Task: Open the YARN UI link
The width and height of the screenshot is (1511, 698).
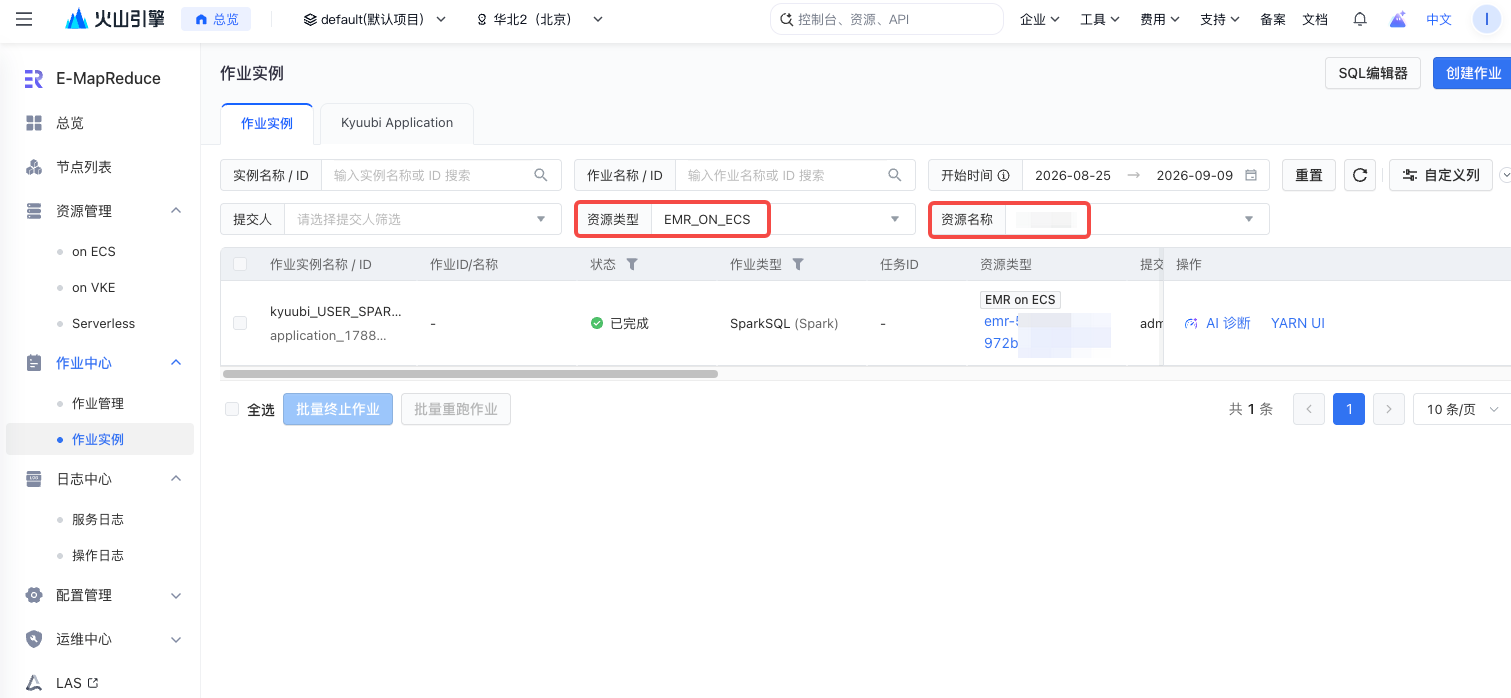Action: (1298, 323)
